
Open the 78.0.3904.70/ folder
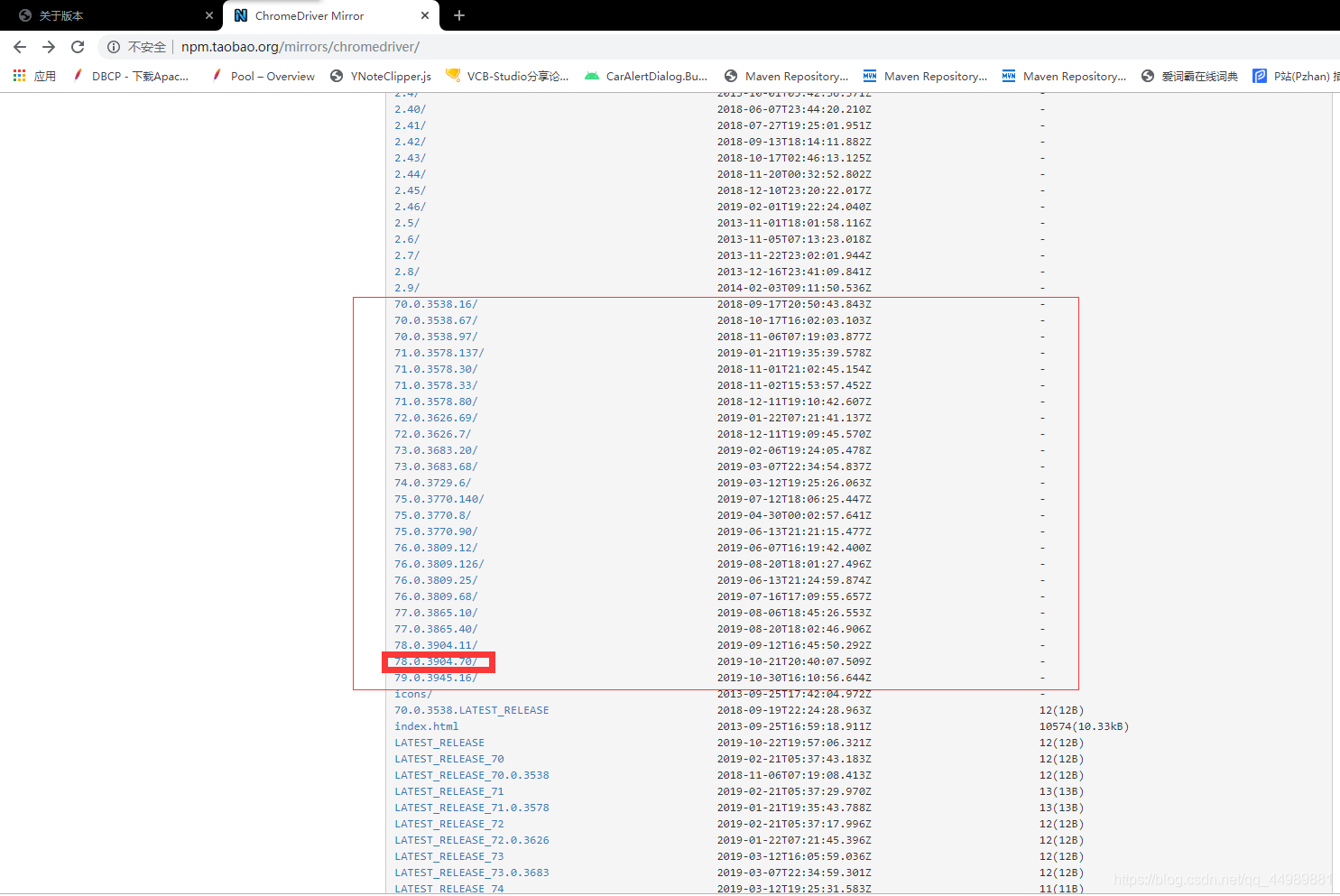tap(436, 661)
